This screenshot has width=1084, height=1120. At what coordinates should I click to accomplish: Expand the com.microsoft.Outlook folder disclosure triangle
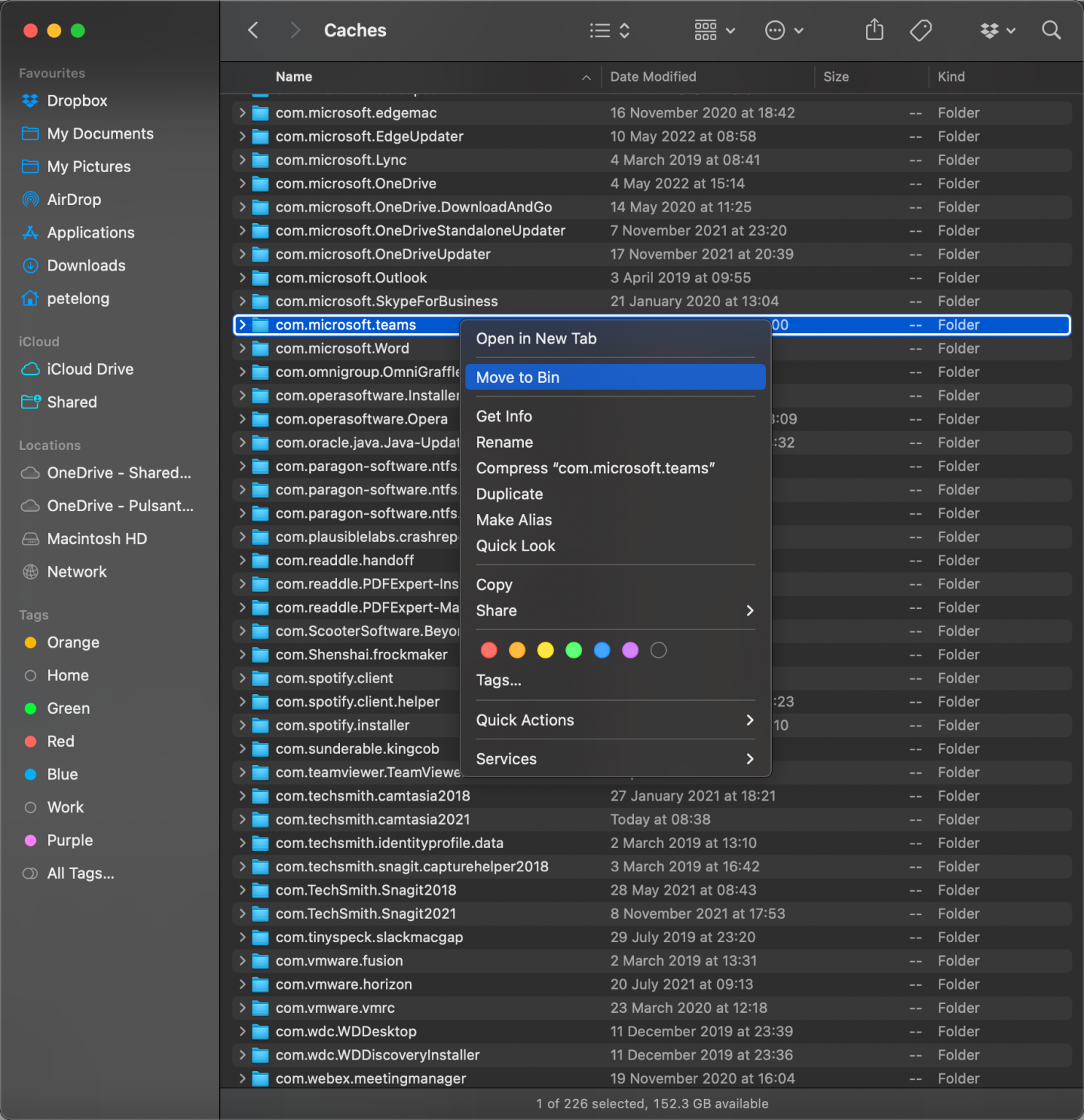tap(242, 278)
